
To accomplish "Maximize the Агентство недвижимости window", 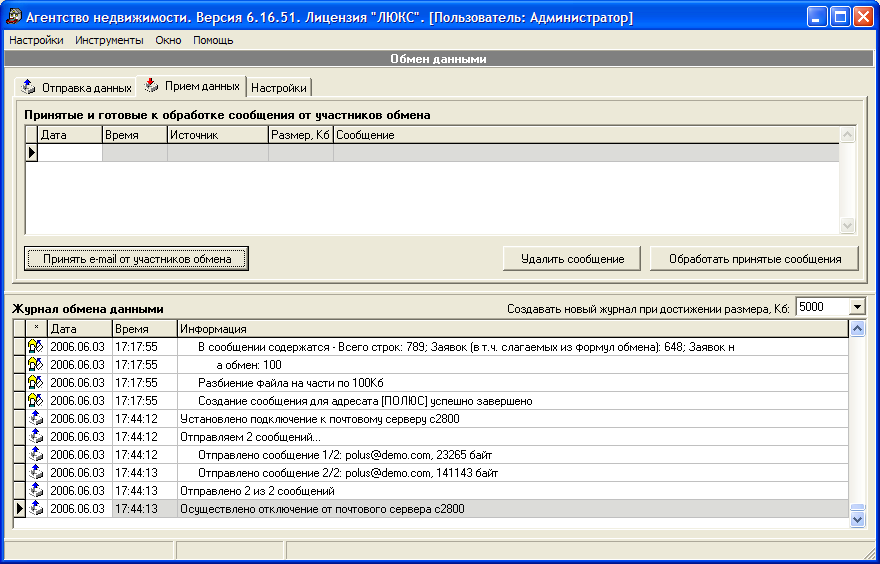I will pos(840,17).
